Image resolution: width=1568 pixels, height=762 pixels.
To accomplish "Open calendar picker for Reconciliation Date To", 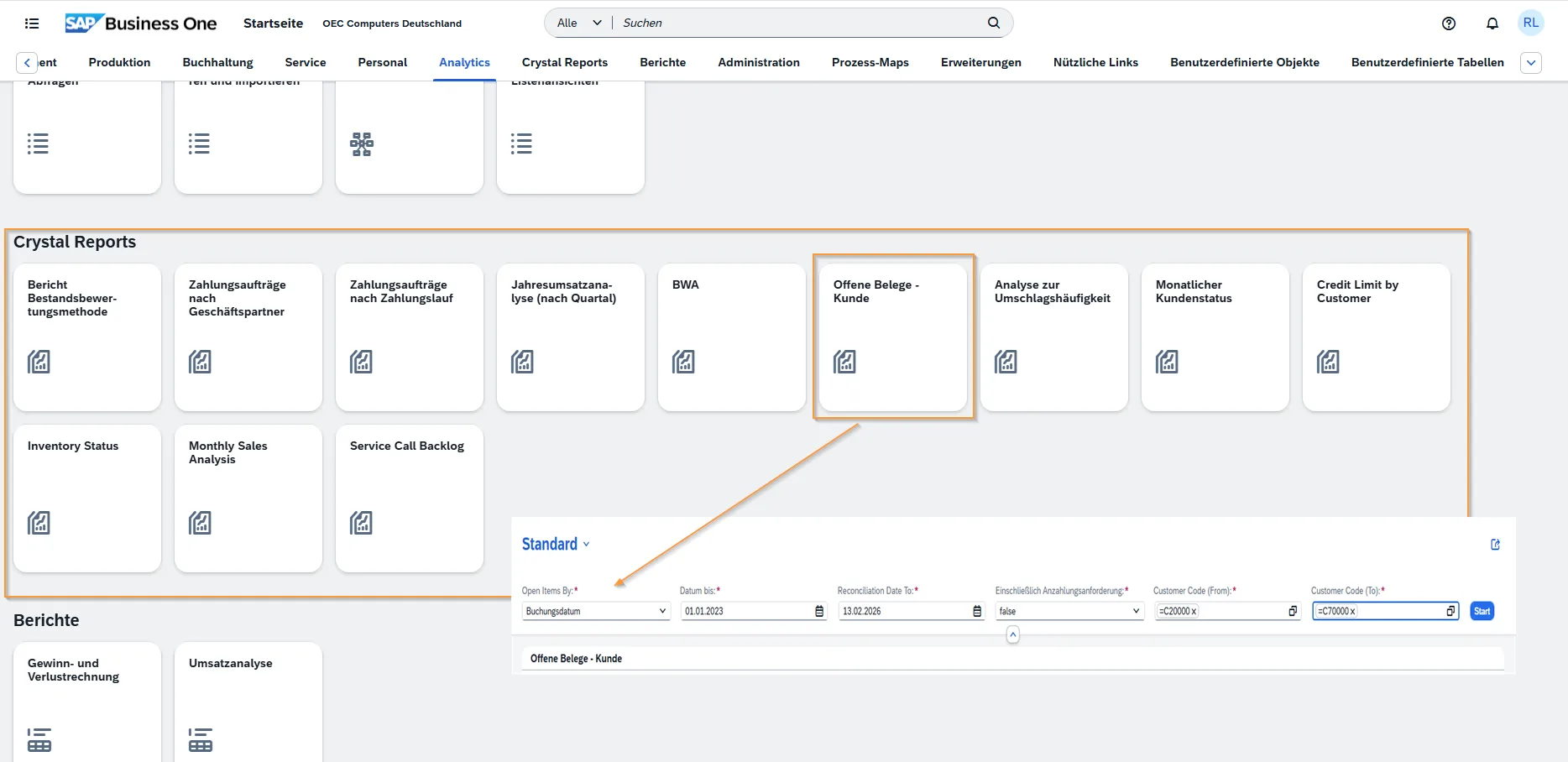I will (977, 612).
